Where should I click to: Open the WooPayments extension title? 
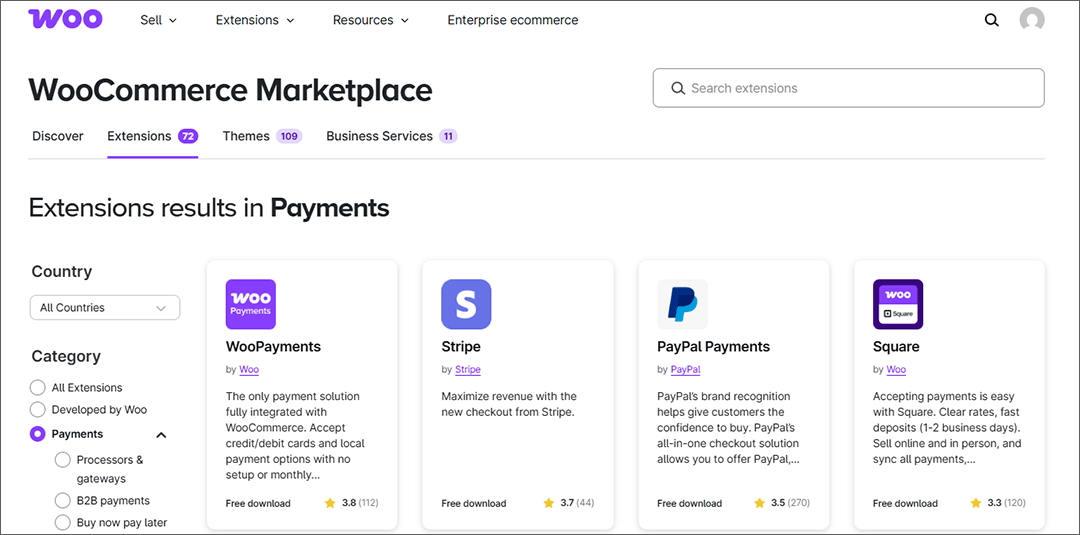coord(273,346)
